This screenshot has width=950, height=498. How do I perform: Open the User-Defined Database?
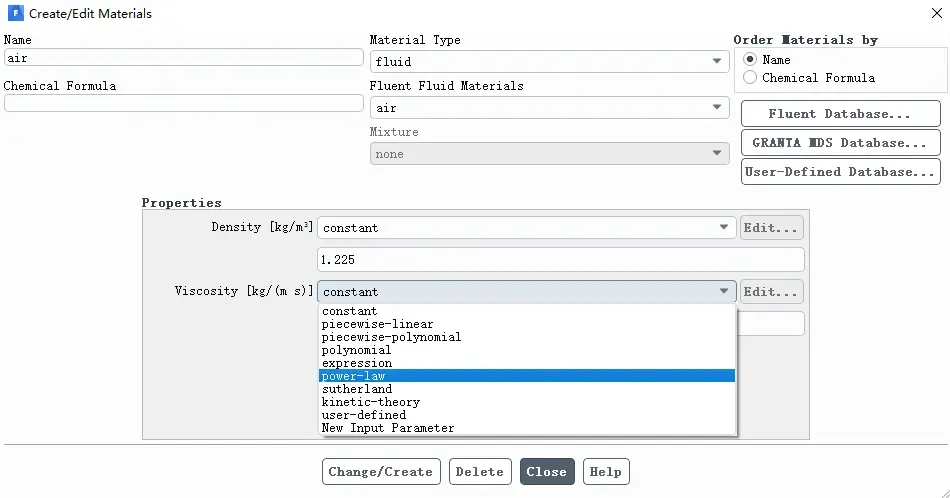840,172
